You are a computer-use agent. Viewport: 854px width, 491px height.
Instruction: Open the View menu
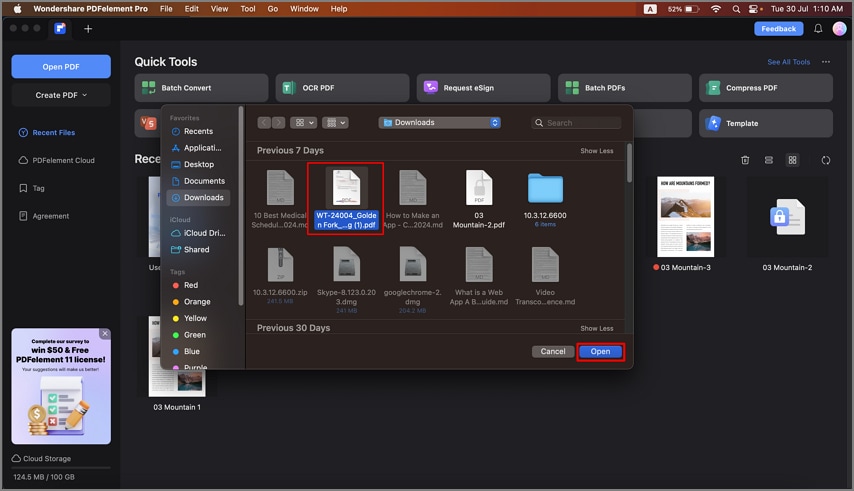click(219, 9)
